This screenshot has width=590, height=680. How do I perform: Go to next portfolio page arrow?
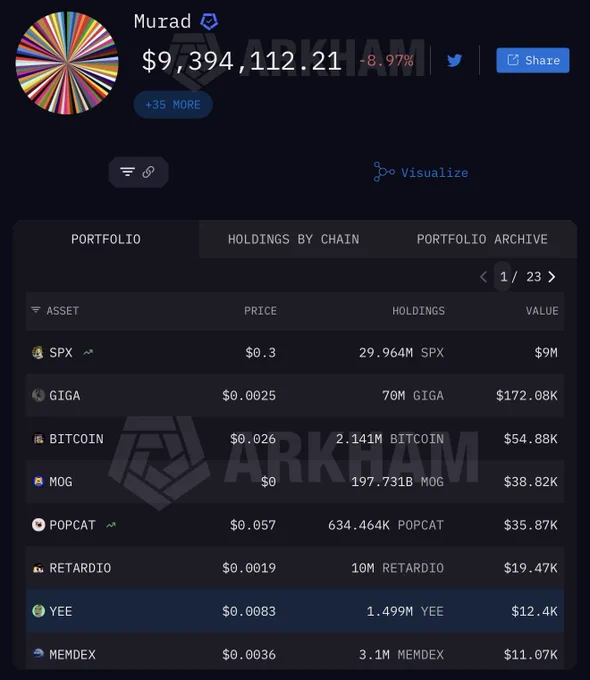(552, 277)
